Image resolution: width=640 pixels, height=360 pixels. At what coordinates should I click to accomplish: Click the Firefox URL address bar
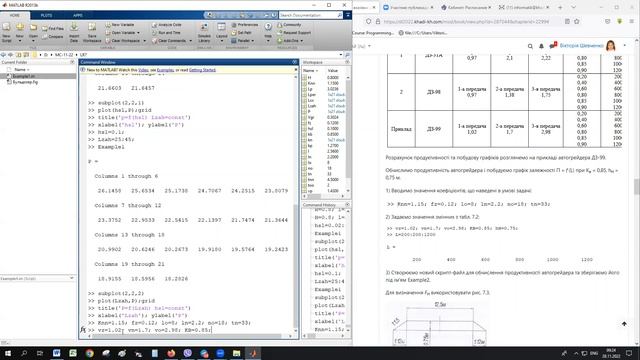[467, 21]
